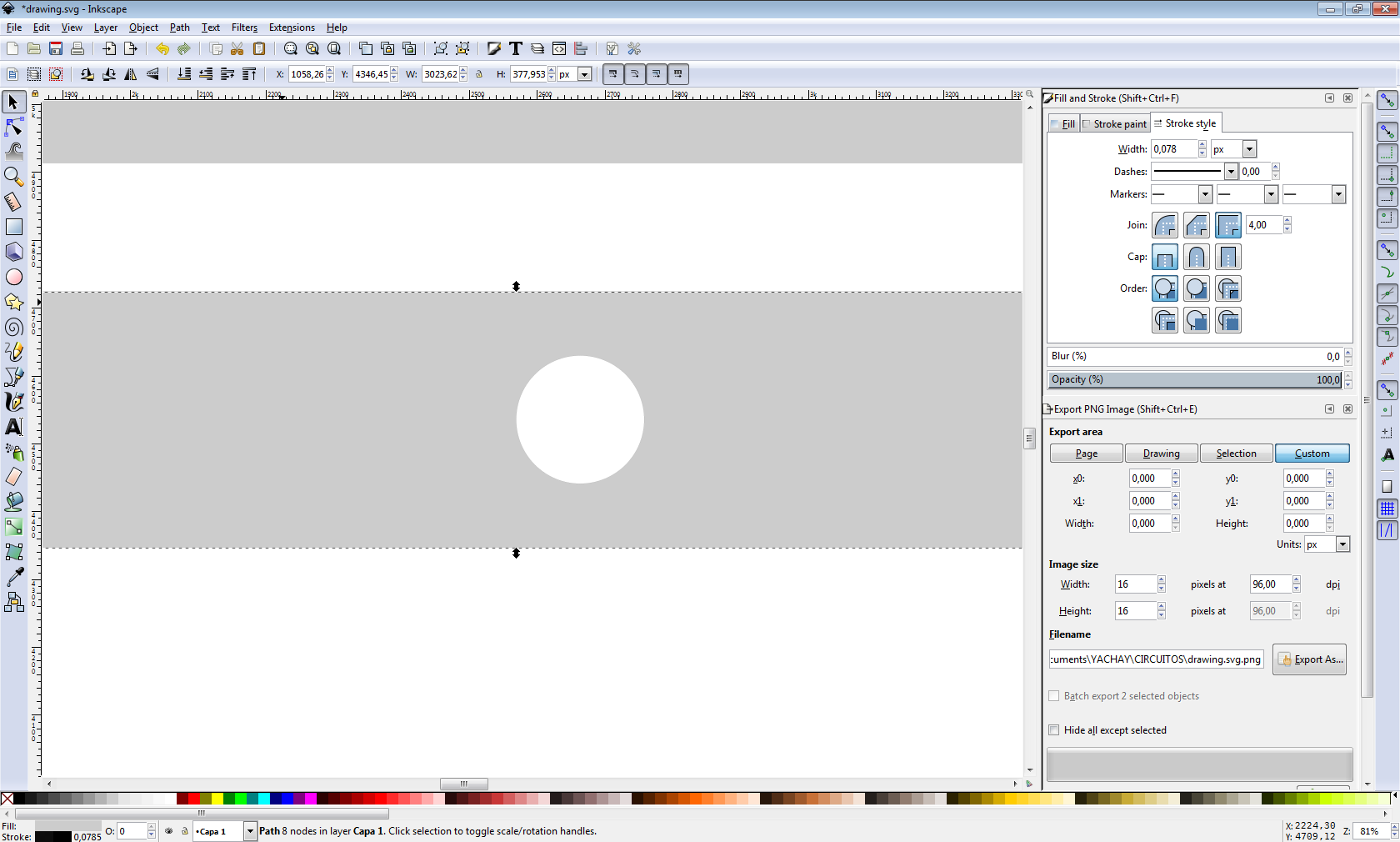Select the 3D Box tool
This screenshot has height=842, width=1400.
click(x=13, y=252)
